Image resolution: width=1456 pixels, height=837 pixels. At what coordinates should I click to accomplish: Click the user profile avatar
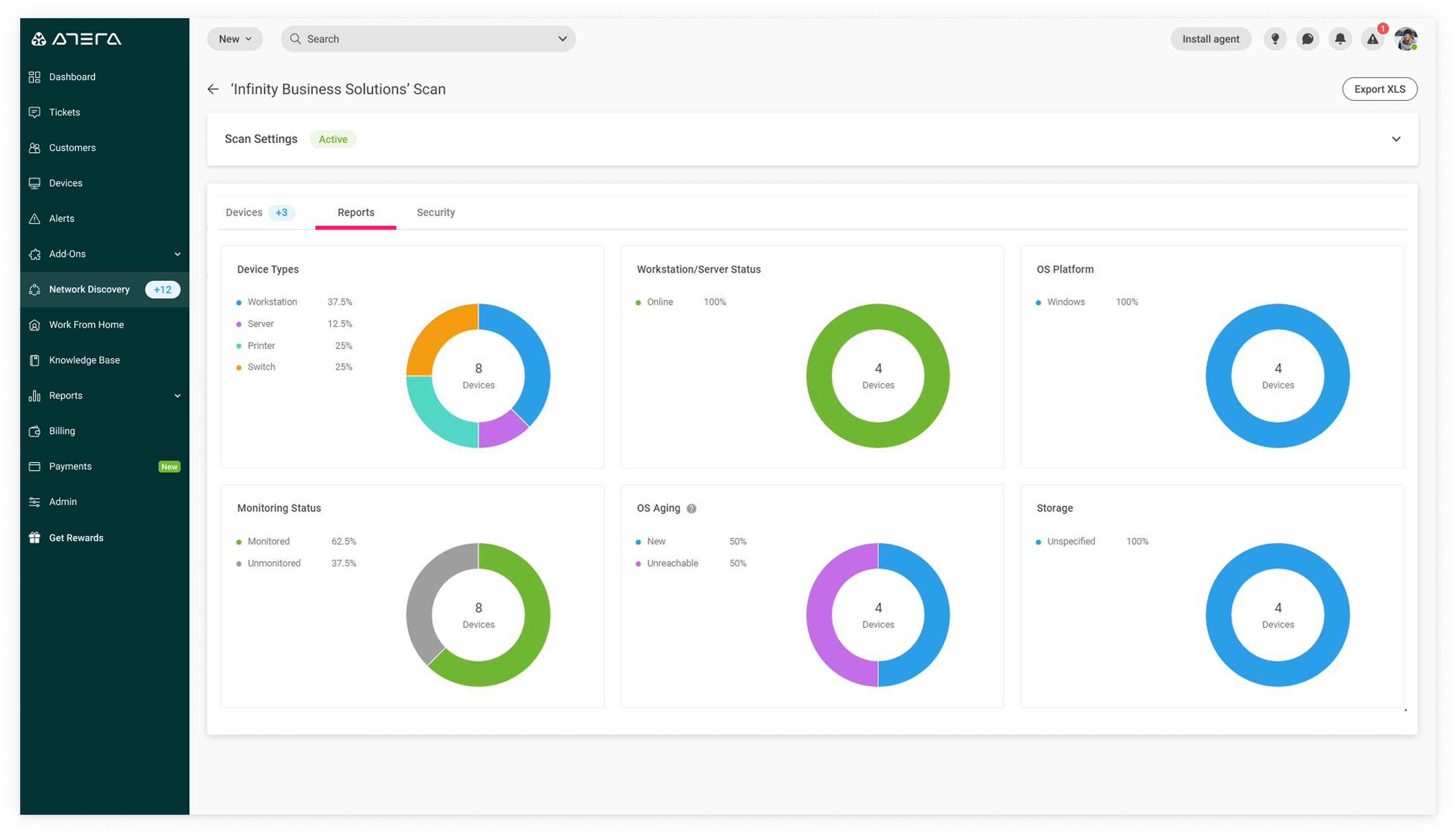click(x=1405, y=39)
